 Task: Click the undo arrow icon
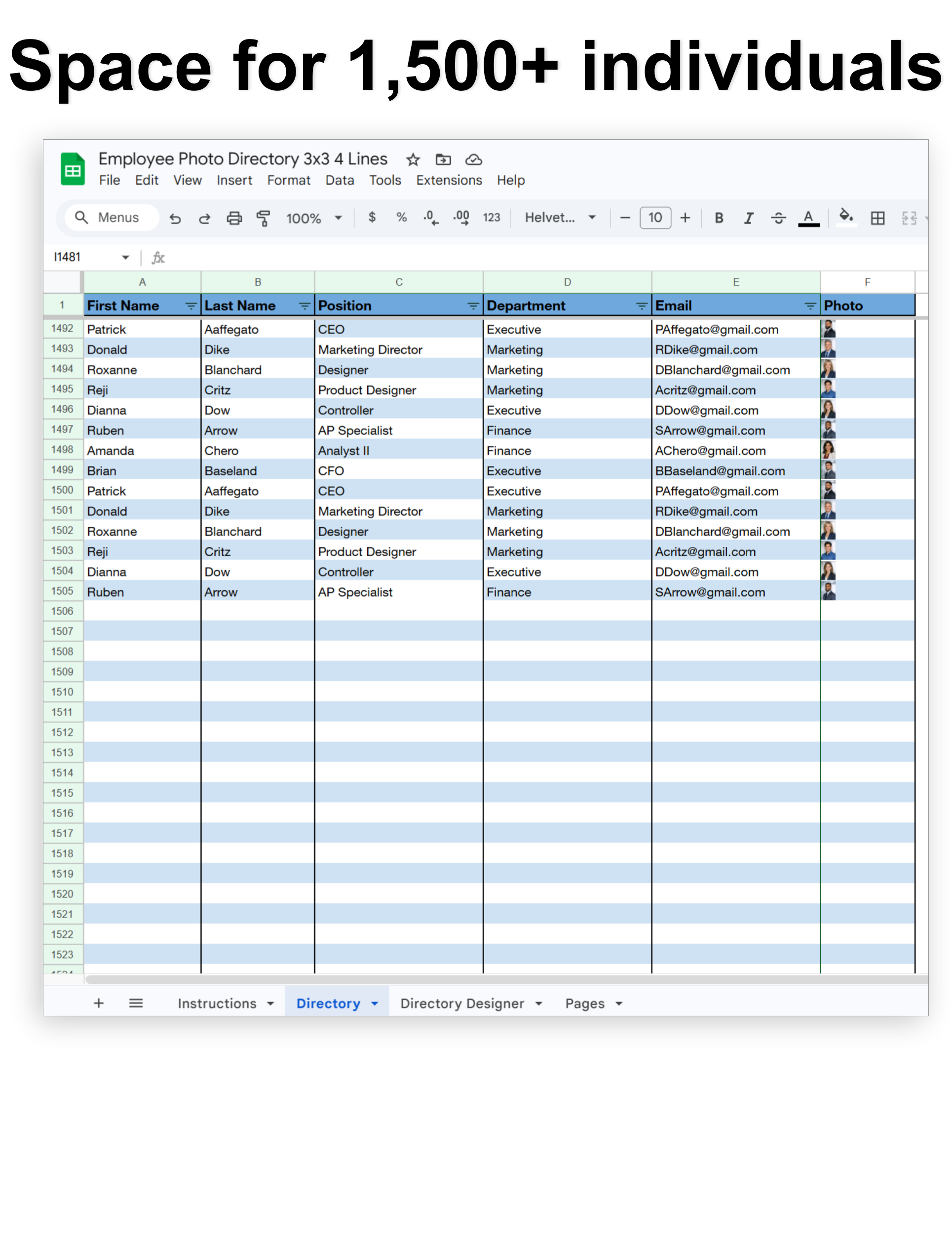(x=175, y=218)
